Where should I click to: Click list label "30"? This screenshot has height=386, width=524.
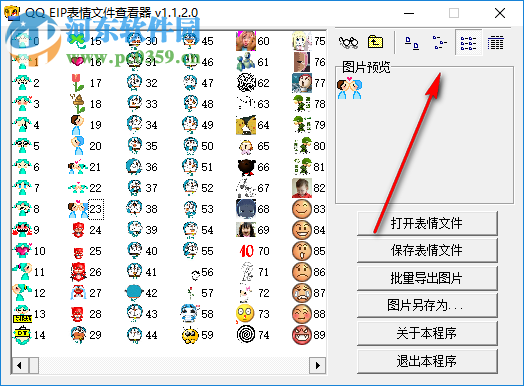click(x=151, y=41)
